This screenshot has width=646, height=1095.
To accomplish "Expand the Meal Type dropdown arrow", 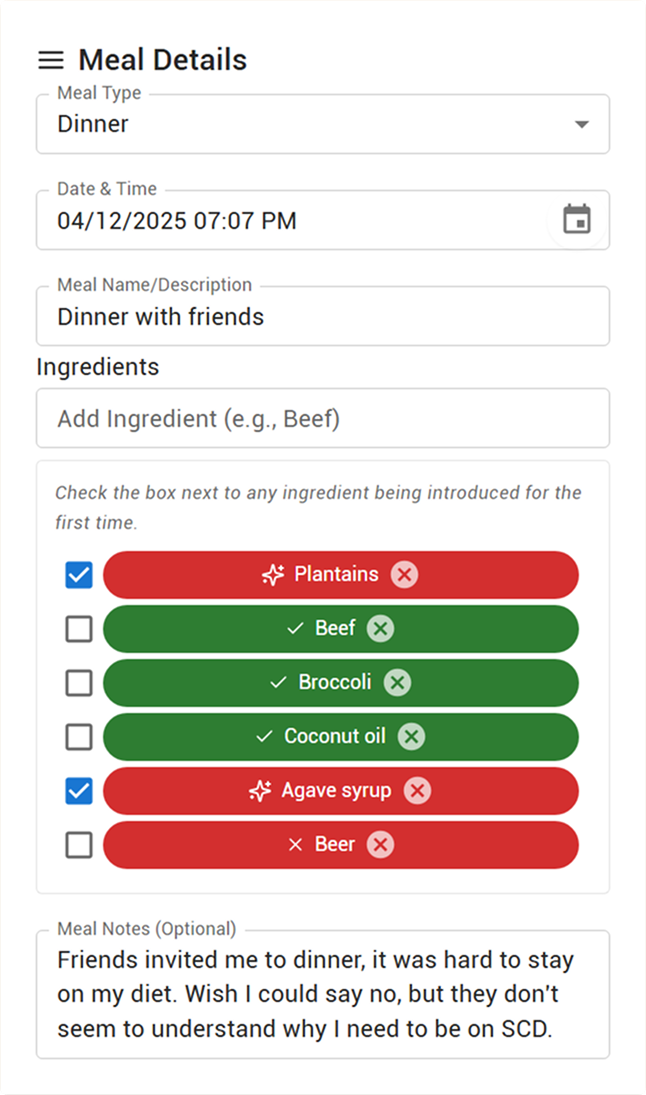I will [x=582, y=124].
